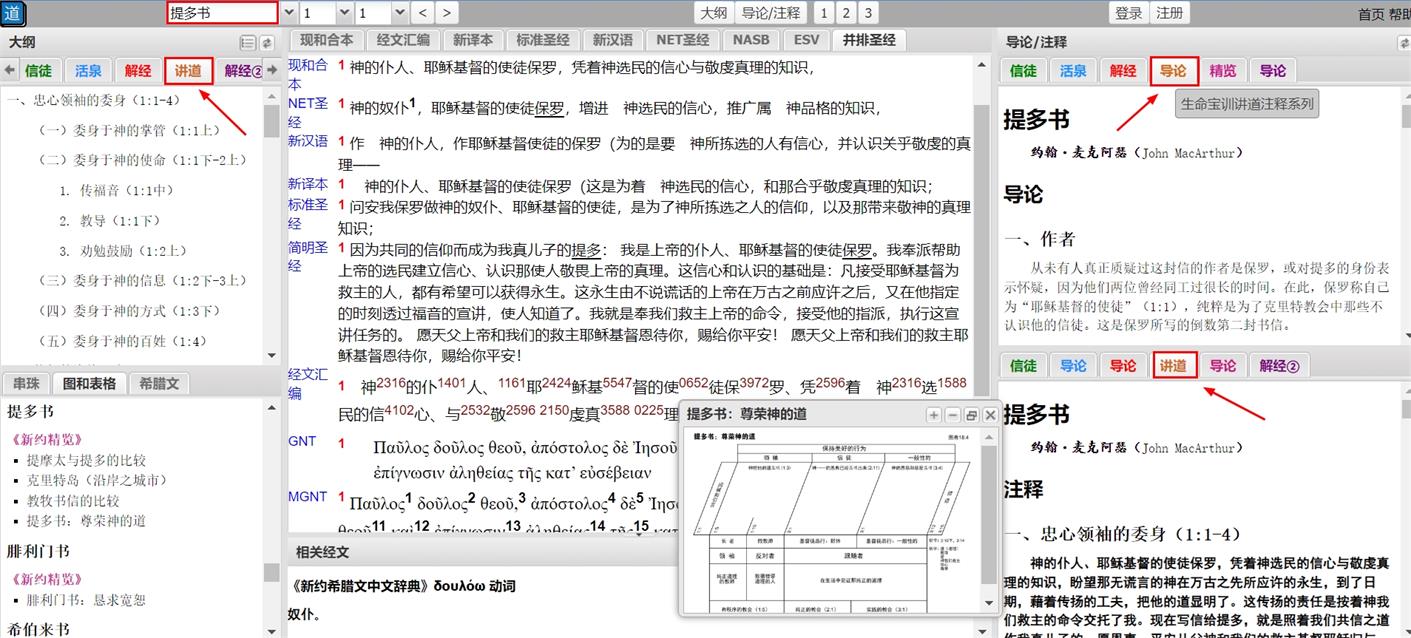Restore the 尊荣神的道 popup window size
This screenshot has height=638, width=1411.
pyautogui.click(x=971, y=415)
